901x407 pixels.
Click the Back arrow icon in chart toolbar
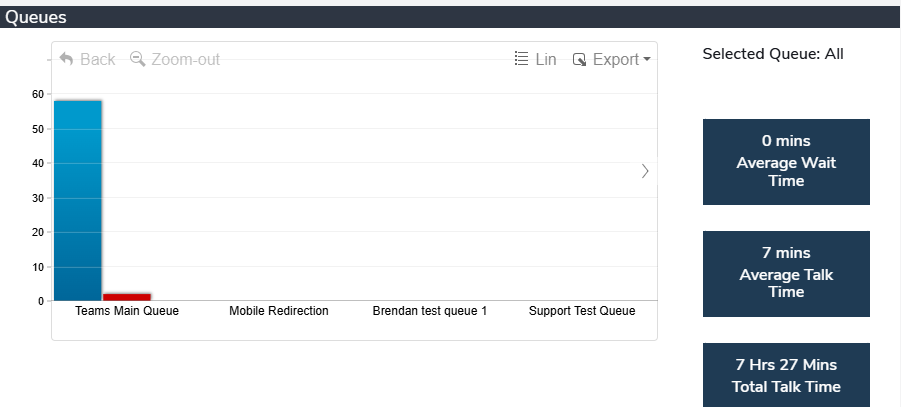pyautogui.click(x=66, y=60)
